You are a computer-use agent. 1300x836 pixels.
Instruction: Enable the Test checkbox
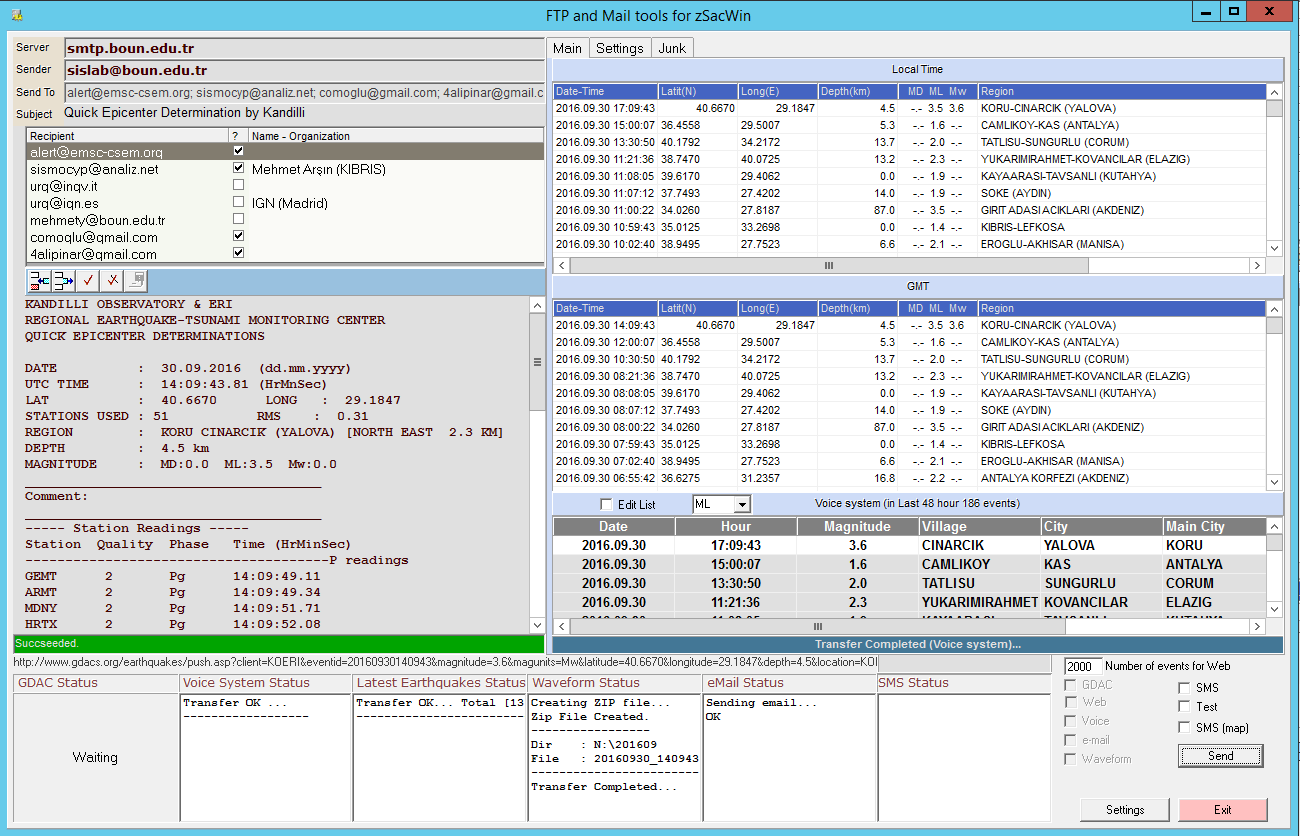coord(1184,707)
